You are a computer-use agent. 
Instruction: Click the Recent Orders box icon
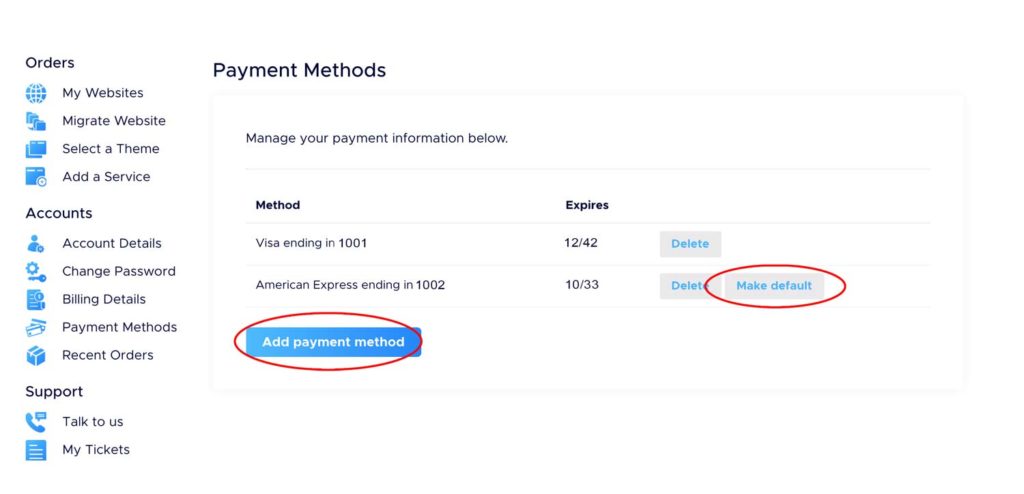point(36,355)
